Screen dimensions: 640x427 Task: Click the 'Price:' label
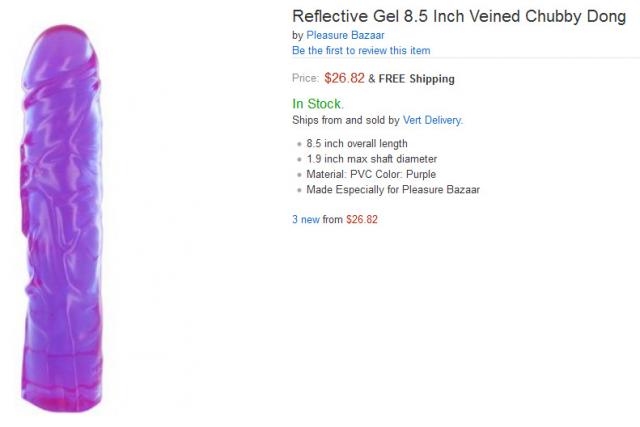(x=305, y=79)
